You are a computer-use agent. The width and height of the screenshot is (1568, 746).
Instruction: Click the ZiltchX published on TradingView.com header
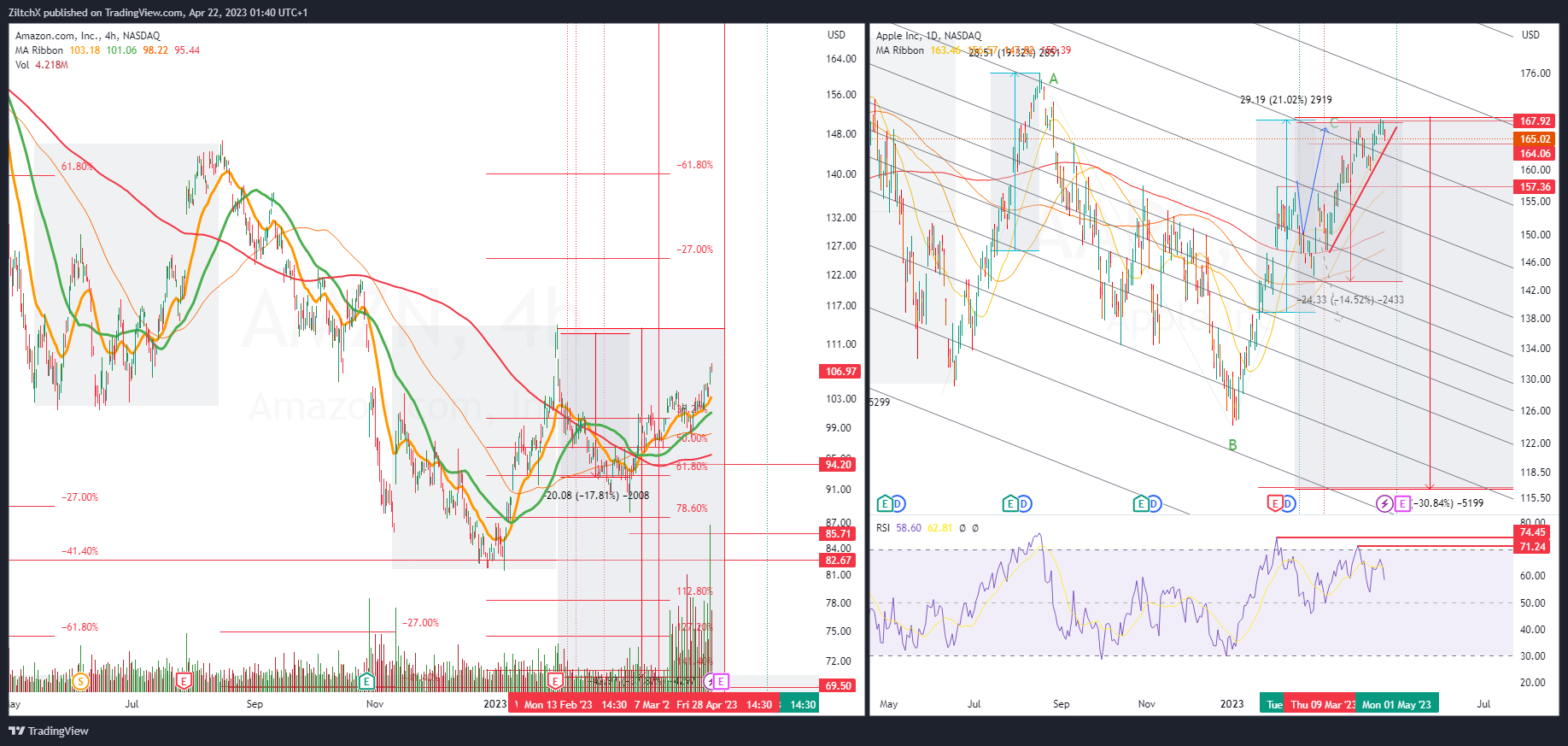tap(158, 13)
